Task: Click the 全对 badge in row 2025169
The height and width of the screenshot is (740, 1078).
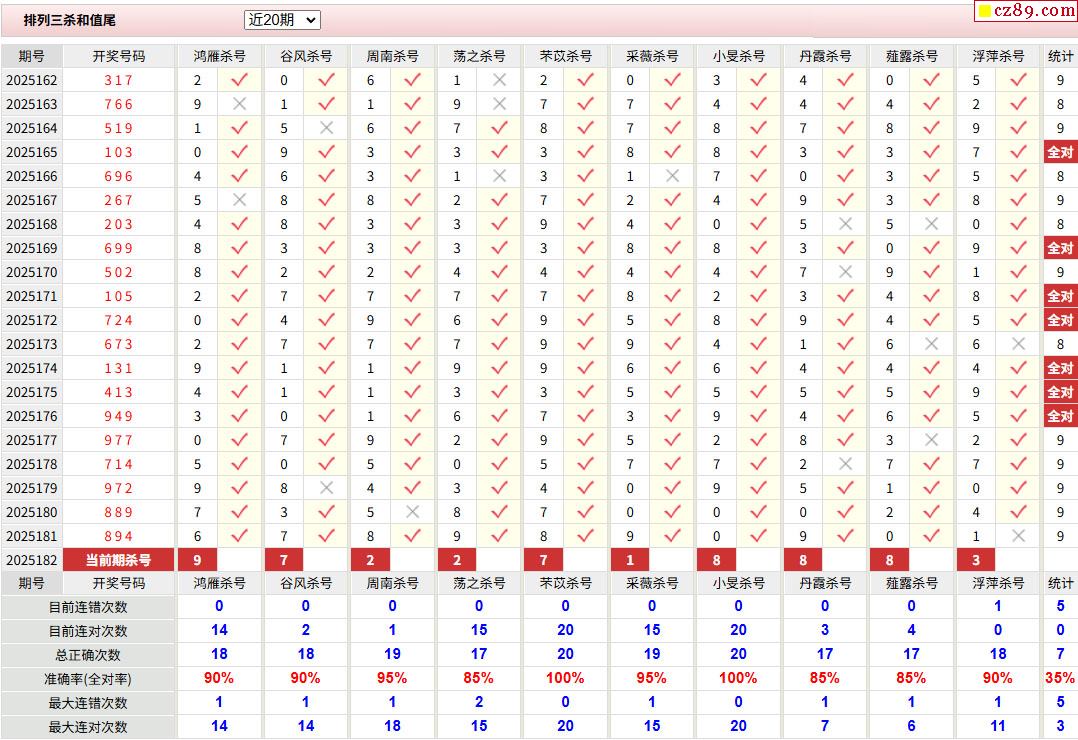Action: coord(1060,248)
